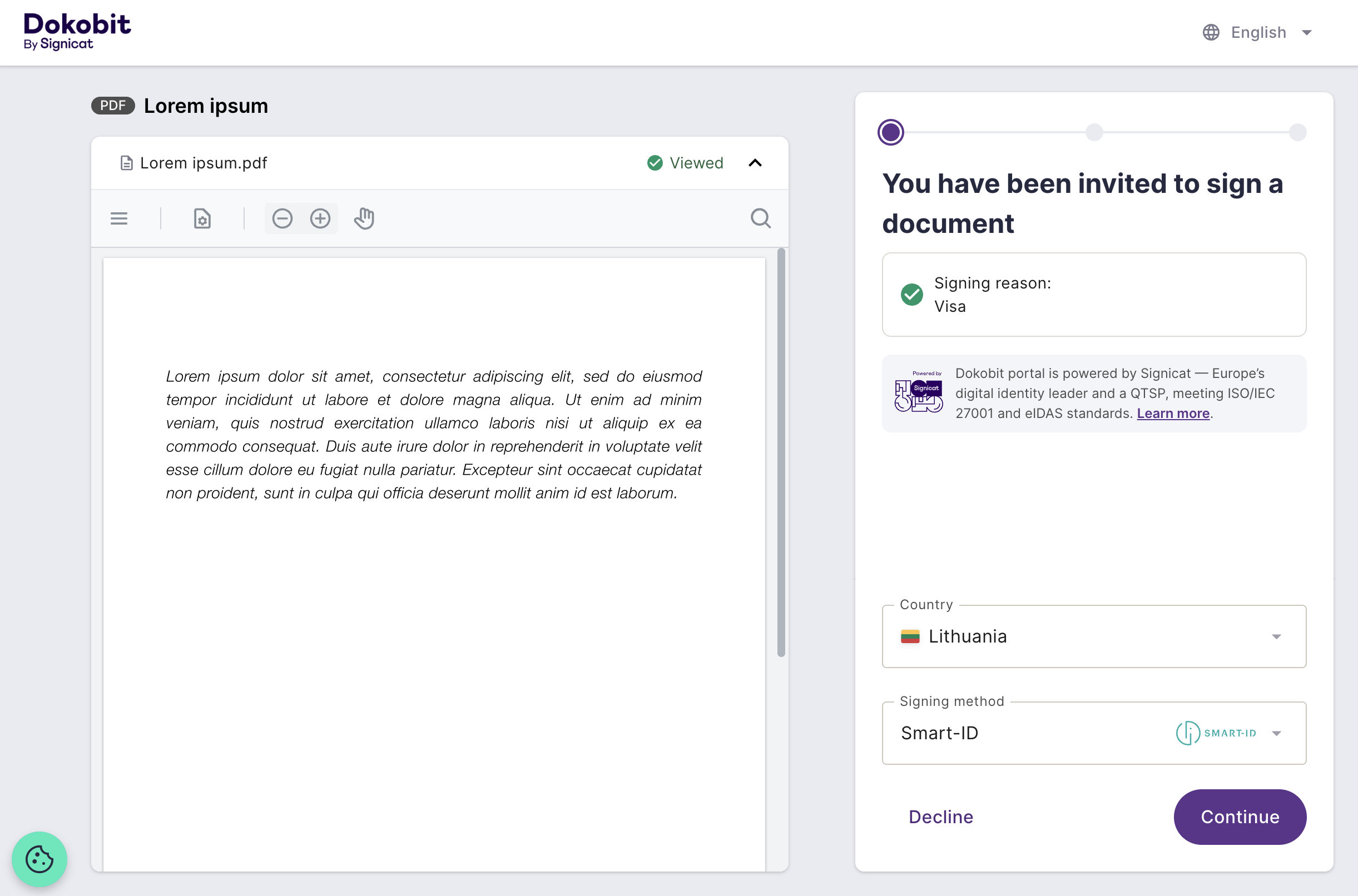Click the PDF viewer vertical scrollbar
The image size is (1358, 896).
(781, 452)
